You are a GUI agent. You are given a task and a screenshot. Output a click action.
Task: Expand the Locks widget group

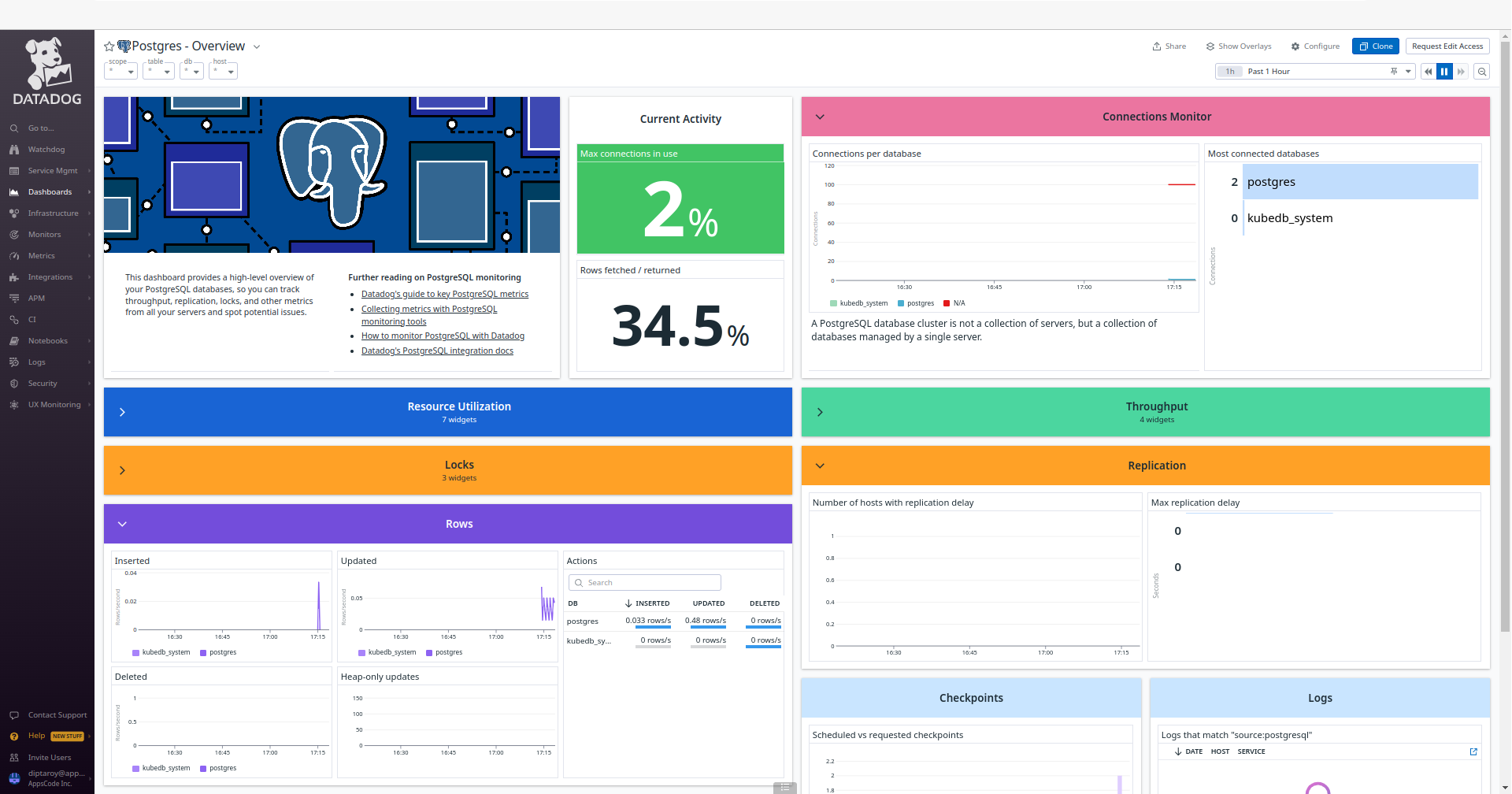pos(122,469)
